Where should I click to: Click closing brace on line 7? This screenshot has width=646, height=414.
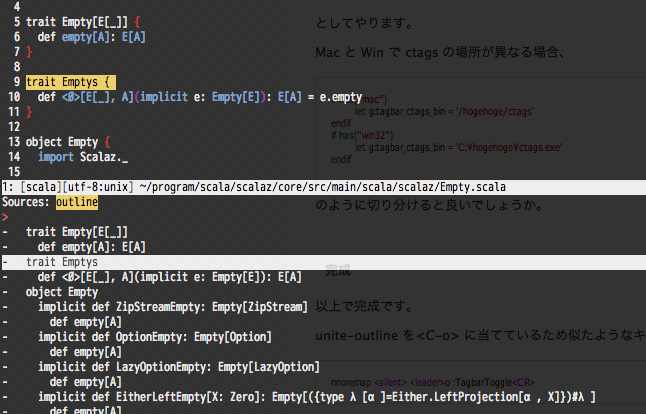coord(29,52)
